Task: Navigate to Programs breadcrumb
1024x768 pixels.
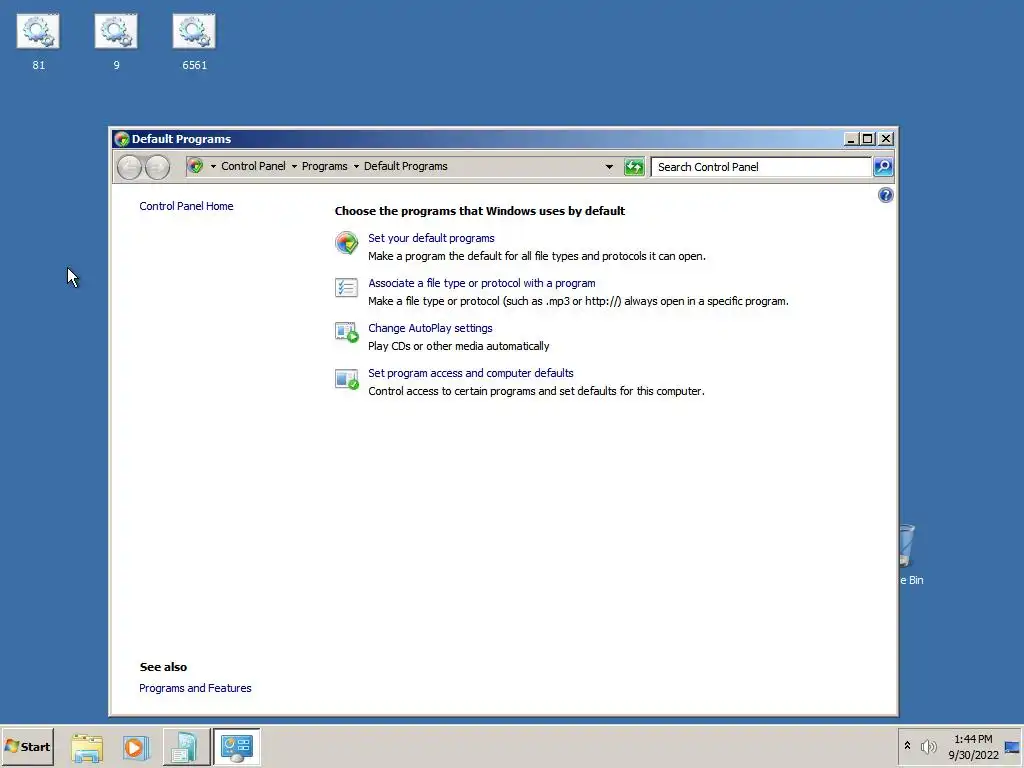Action: (325, 166)
